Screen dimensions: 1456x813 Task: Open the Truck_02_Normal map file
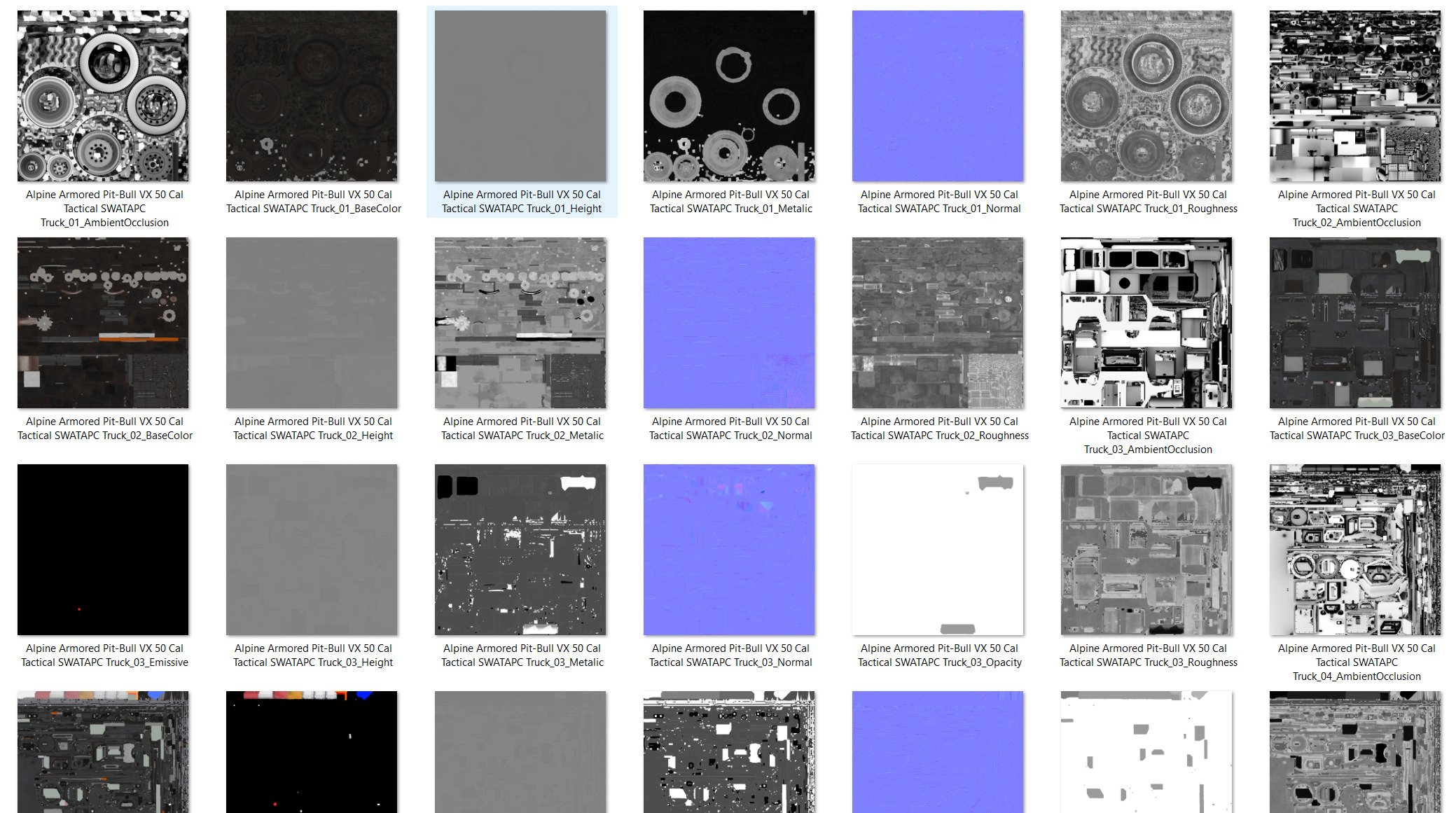pos(729,323)
